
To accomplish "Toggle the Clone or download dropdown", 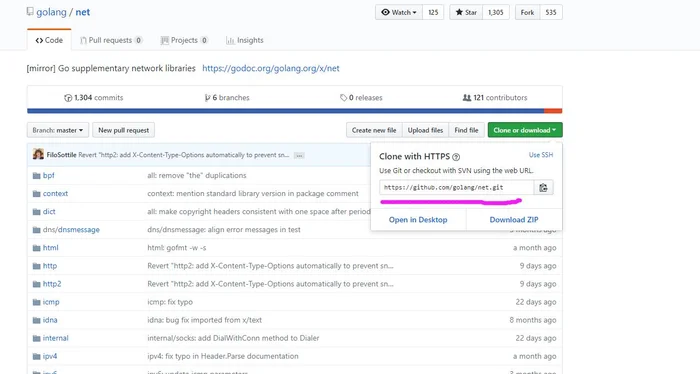I will coord(525,130).
